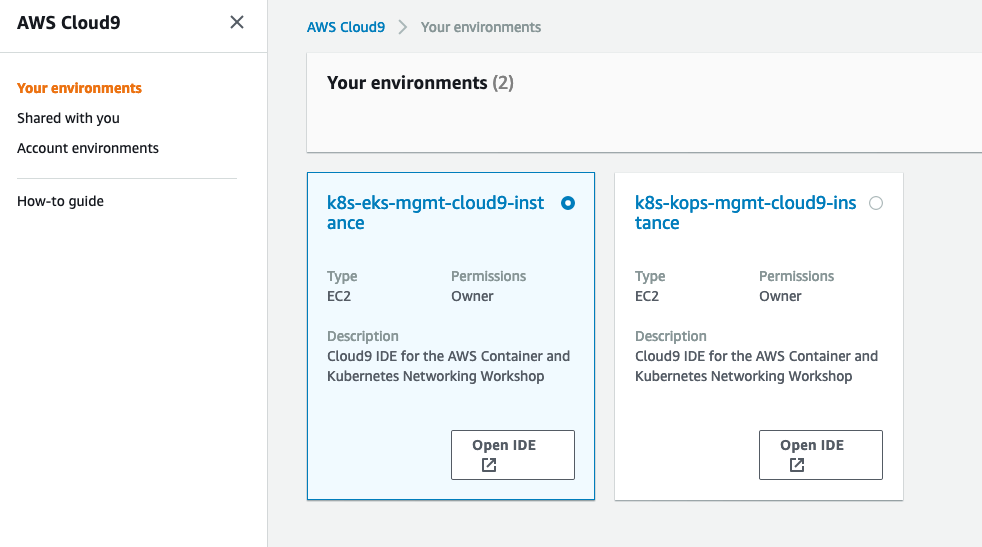Open the How-to guide link
The height and width of the screenshot is (547, 982).
click(60, 201)
